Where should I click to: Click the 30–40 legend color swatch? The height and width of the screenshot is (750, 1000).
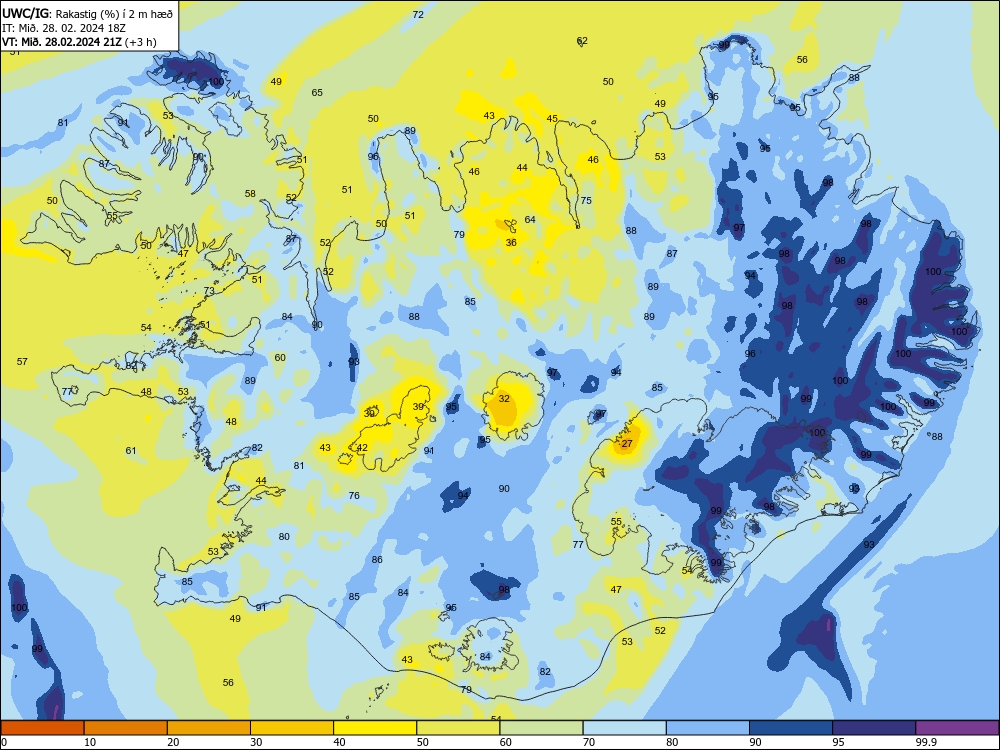pyautogui.click(x=292, y=728)
